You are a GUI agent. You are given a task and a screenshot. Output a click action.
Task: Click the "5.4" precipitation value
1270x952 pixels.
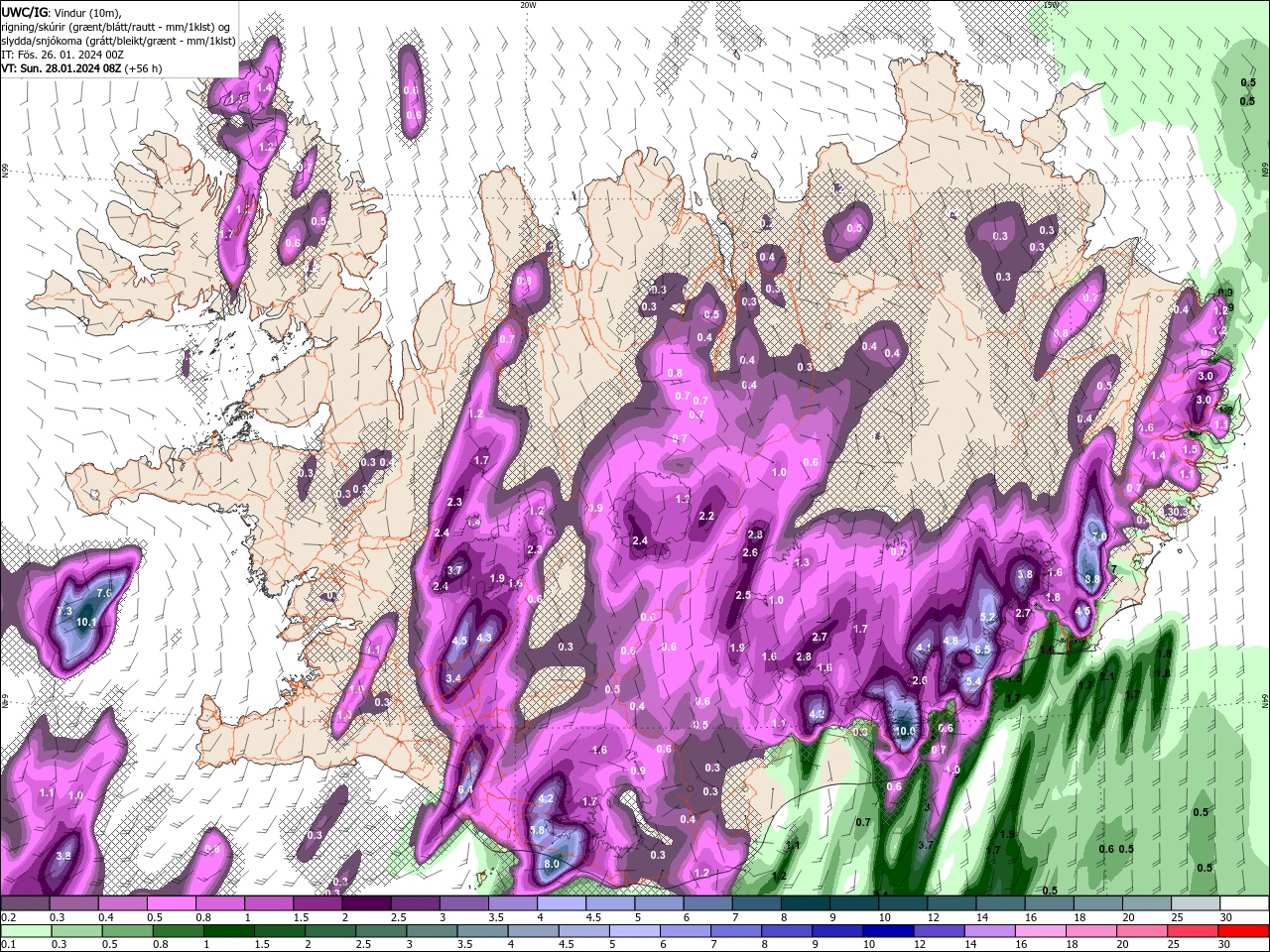pyautogui.click(x=973, y=681)
